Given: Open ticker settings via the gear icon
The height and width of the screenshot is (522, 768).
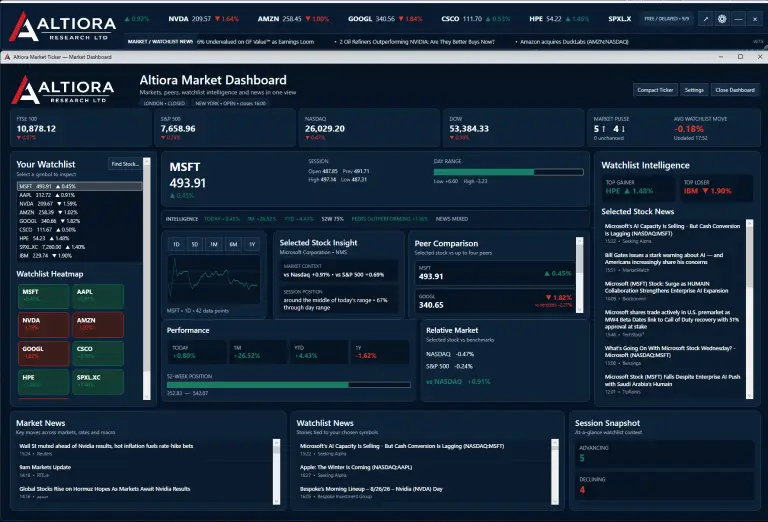Looking at the screenshot, I should click(722, 19).
